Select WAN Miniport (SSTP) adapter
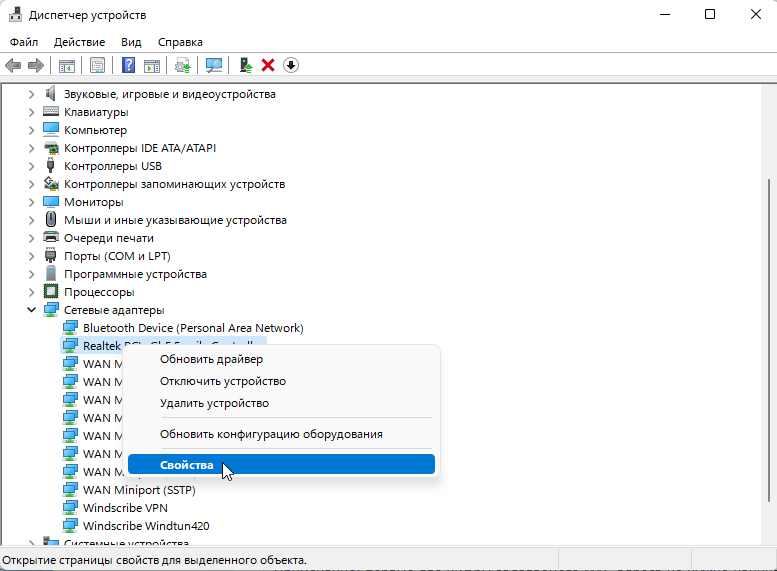This screenshot has height=571, width=777. click(x=139, y=490)
